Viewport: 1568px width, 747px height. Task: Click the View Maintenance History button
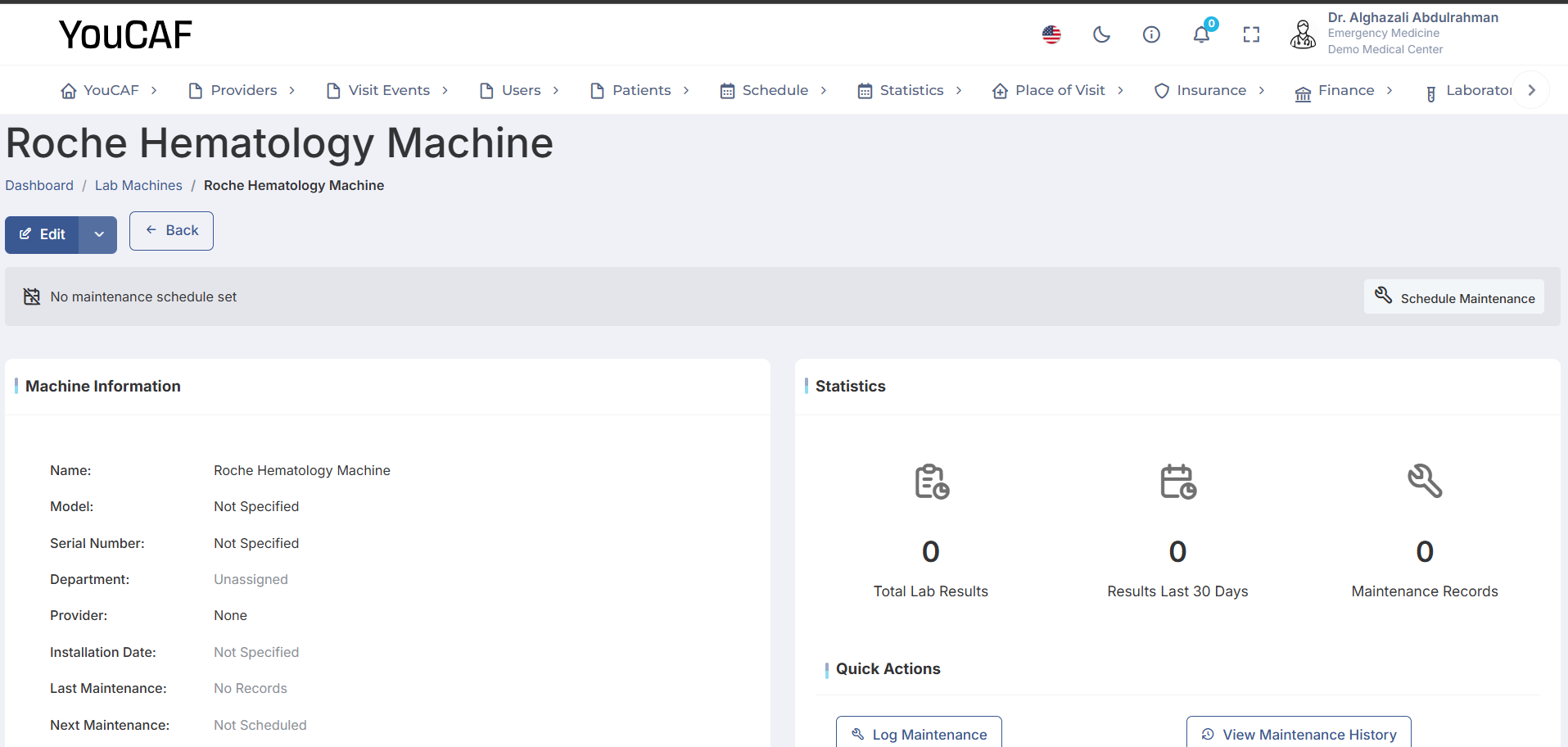pyautogui.click(x=1299, y=734)
